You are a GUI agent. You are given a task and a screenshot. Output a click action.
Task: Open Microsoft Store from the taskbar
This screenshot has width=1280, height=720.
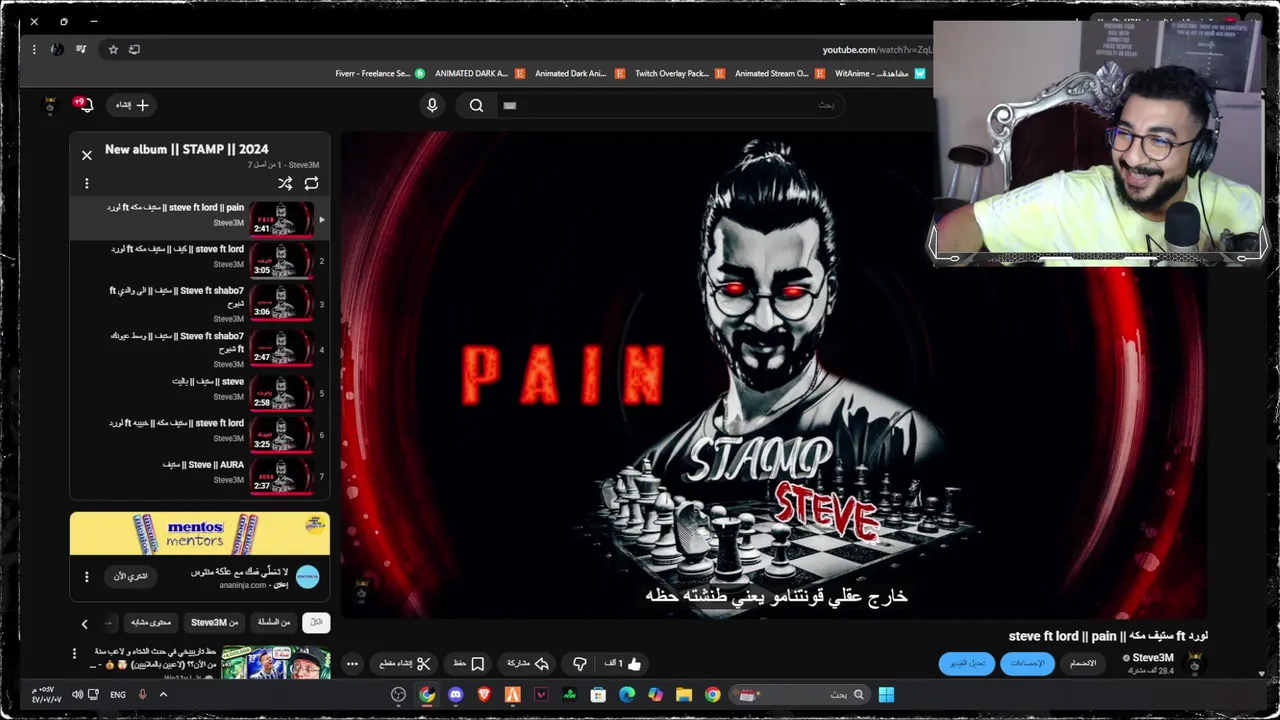(x=598, y=695)
